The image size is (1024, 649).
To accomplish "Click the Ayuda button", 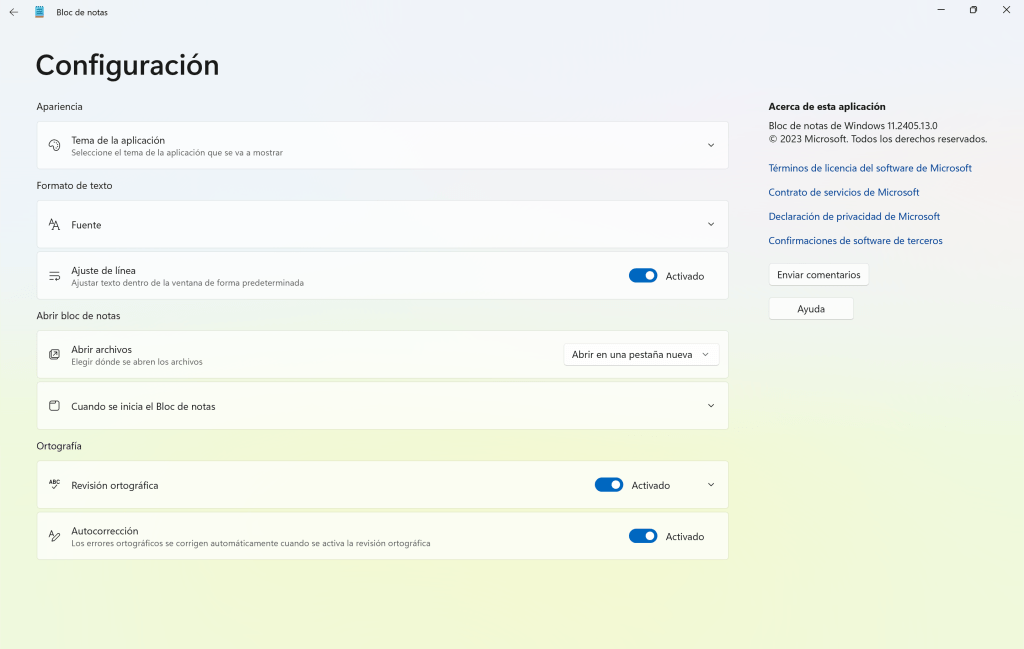I will point(811,309).
